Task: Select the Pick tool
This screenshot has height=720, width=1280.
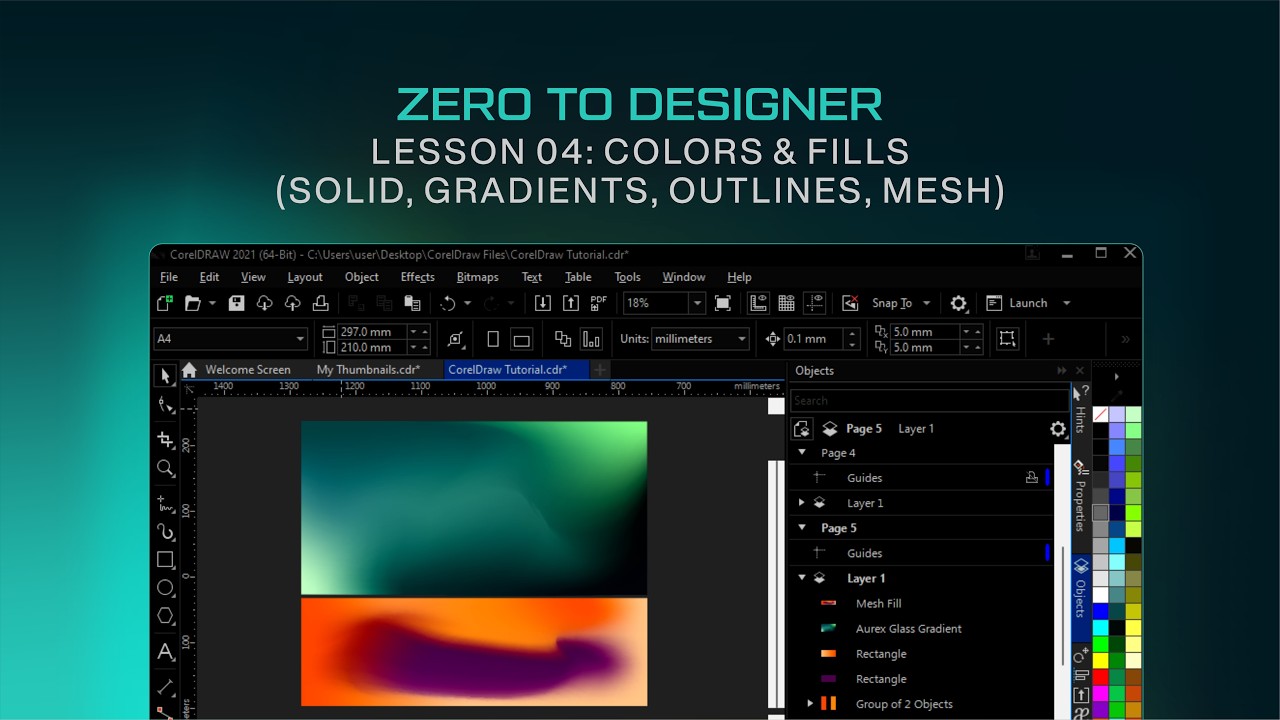Action: [x=166, y=376]
